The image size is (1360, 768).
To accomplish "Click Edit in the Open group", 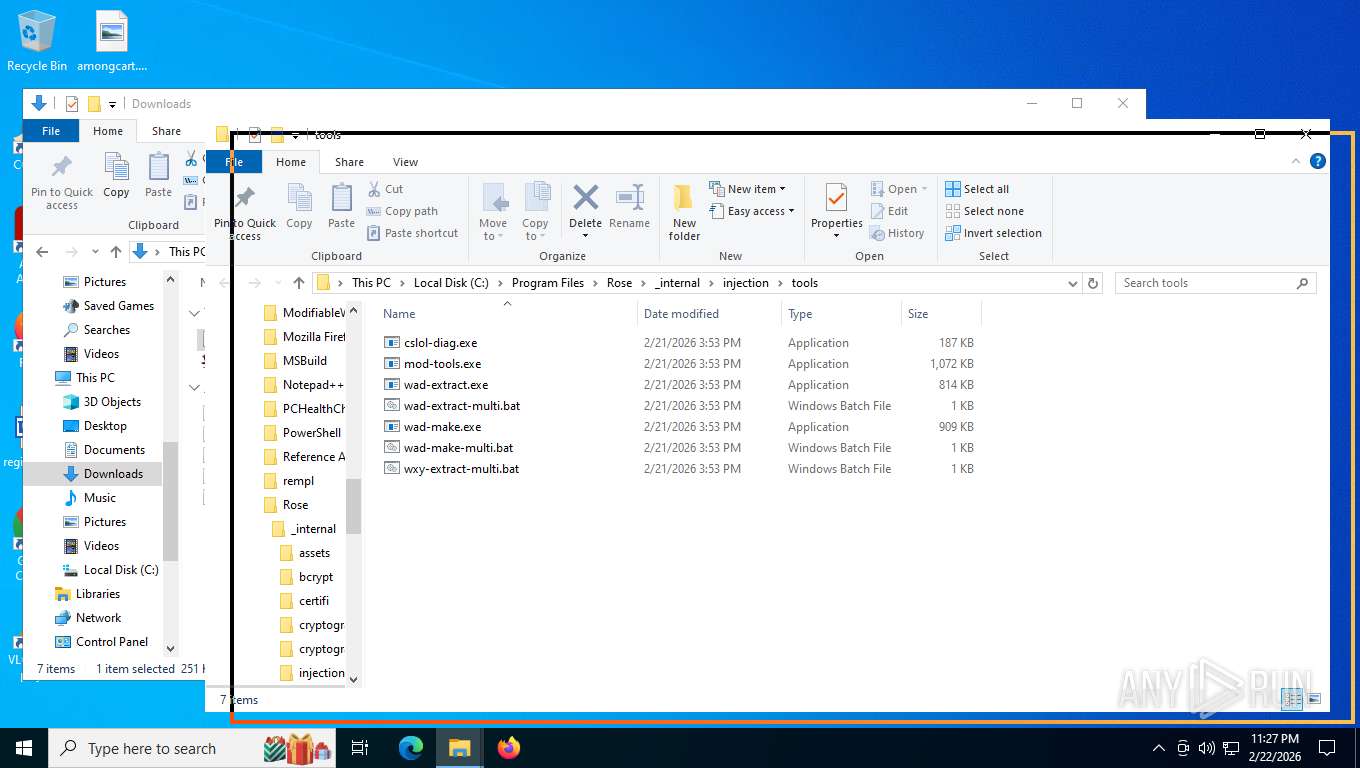I will (889, 211).
